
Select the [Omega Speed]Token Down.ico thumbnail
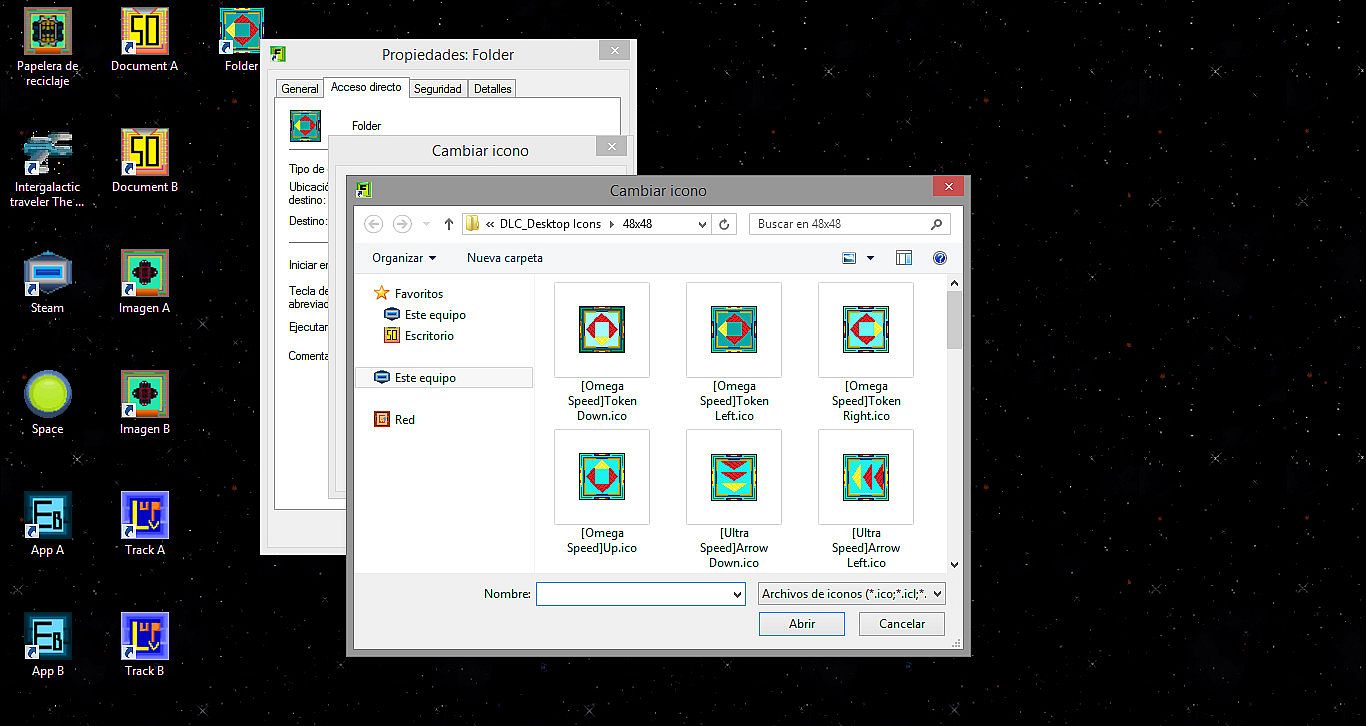[601, 329]
